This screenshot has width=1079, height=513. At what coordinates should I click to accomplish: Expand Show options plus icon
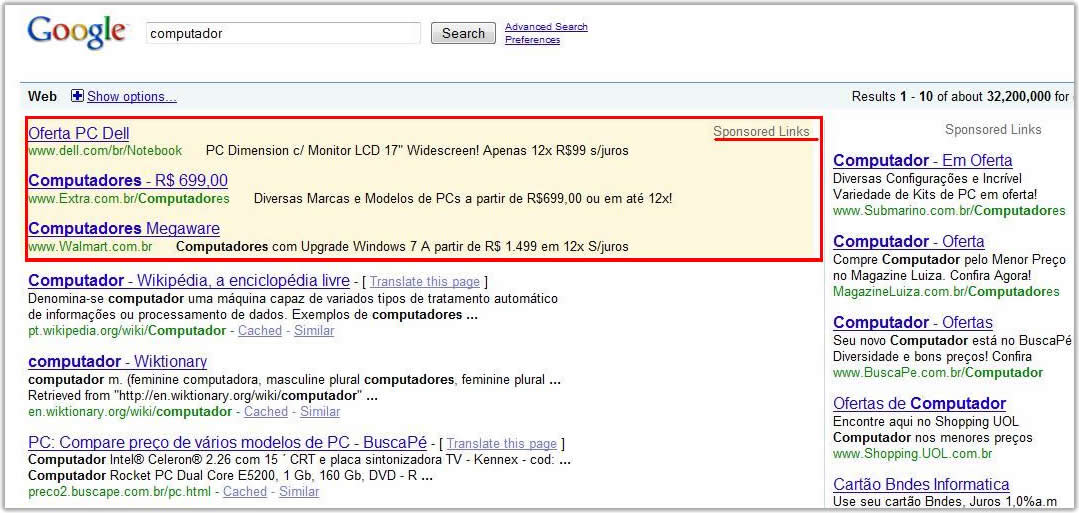coord(77,96)
